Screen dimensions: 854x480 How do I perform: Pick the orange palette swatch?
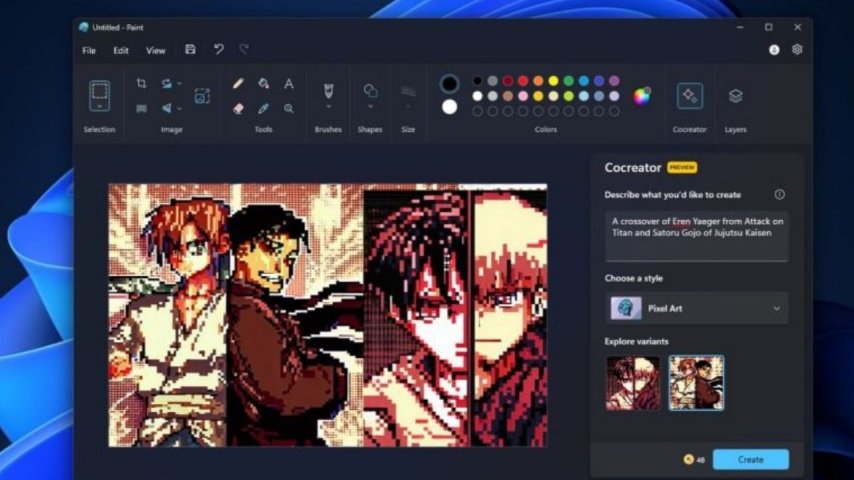tap(538, 81)
